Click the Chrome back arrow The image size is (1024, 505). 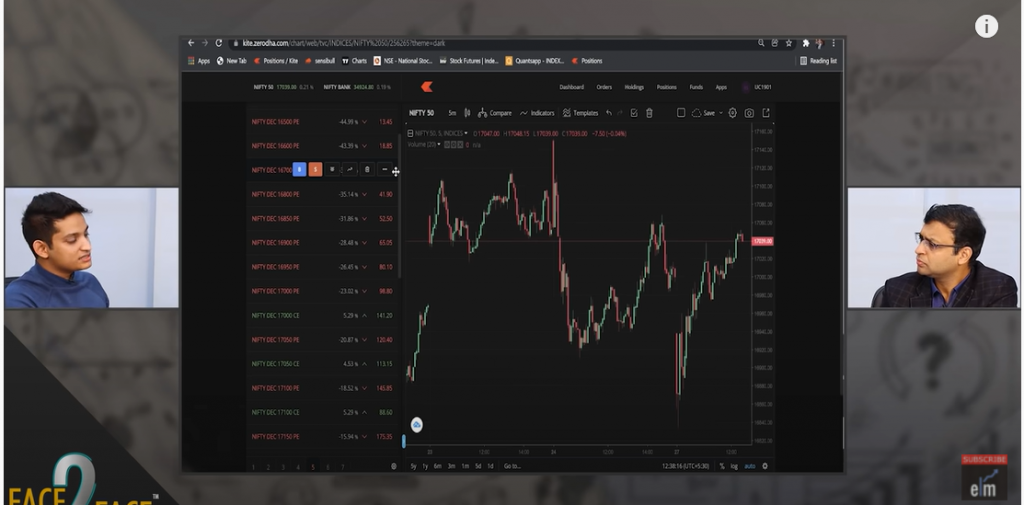pyautogui.click(x=191, y=43)
